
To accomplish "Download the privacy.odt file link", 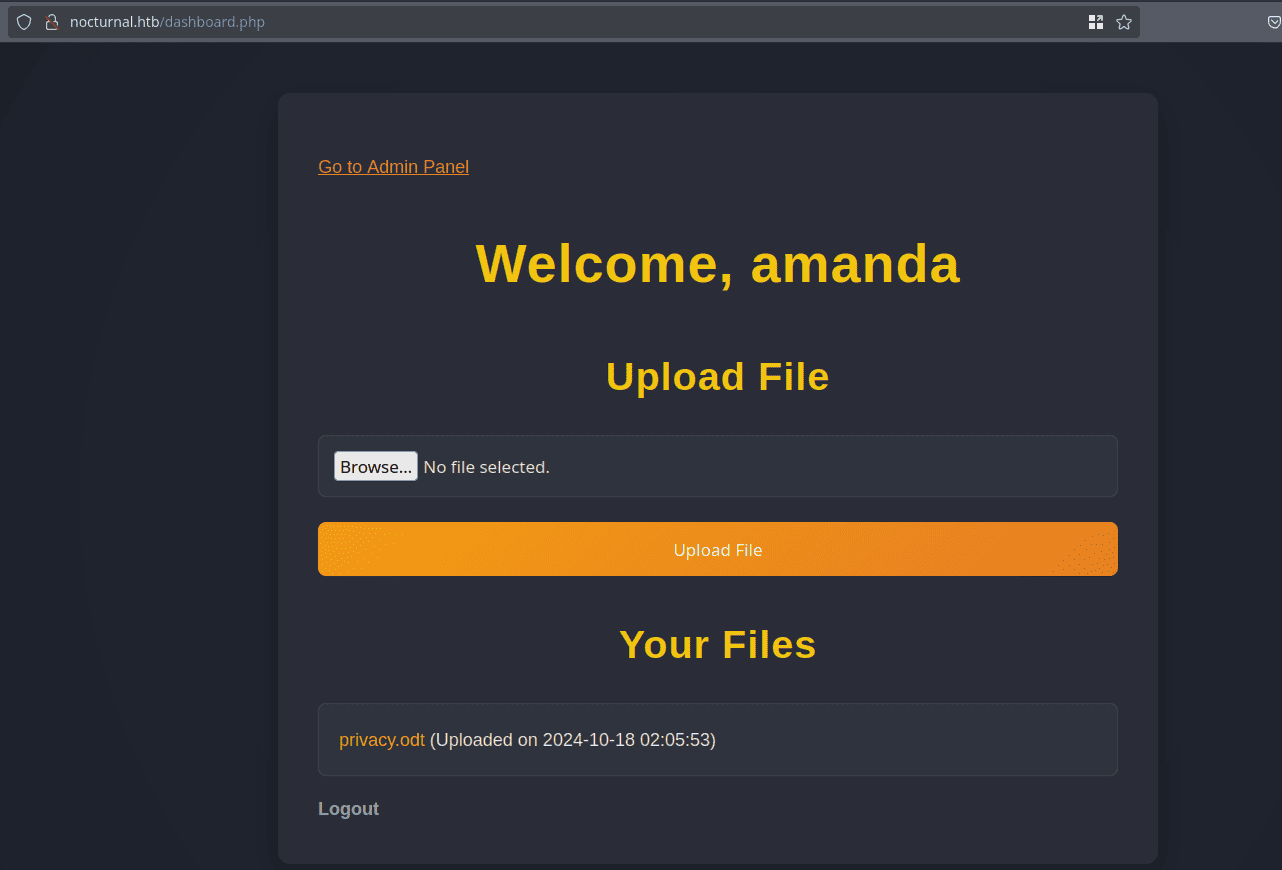I will tap(381, 740).
